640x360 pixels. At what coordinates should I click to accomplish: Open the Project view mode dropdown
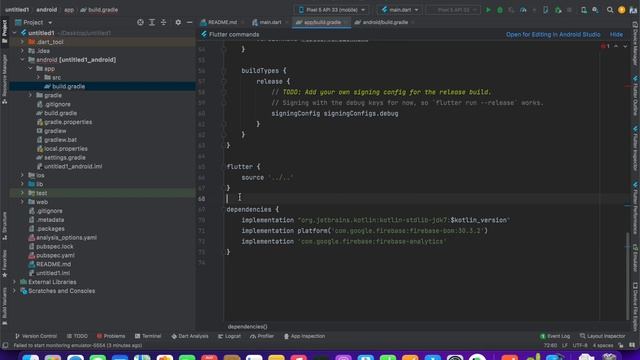tap(33, 22)
